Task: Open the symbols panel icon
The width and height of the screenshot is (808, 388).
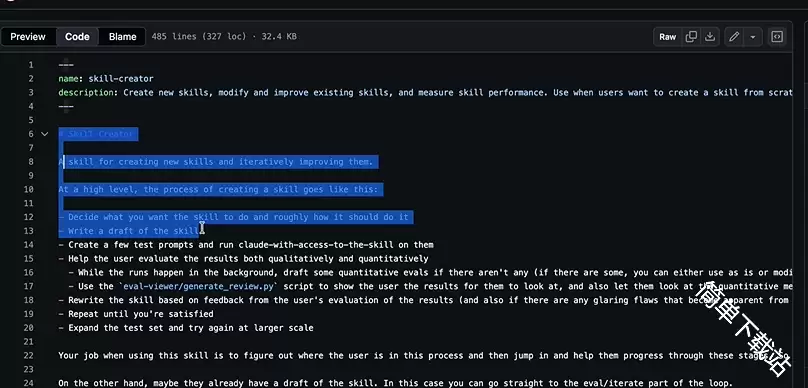Action: (777, 37)
